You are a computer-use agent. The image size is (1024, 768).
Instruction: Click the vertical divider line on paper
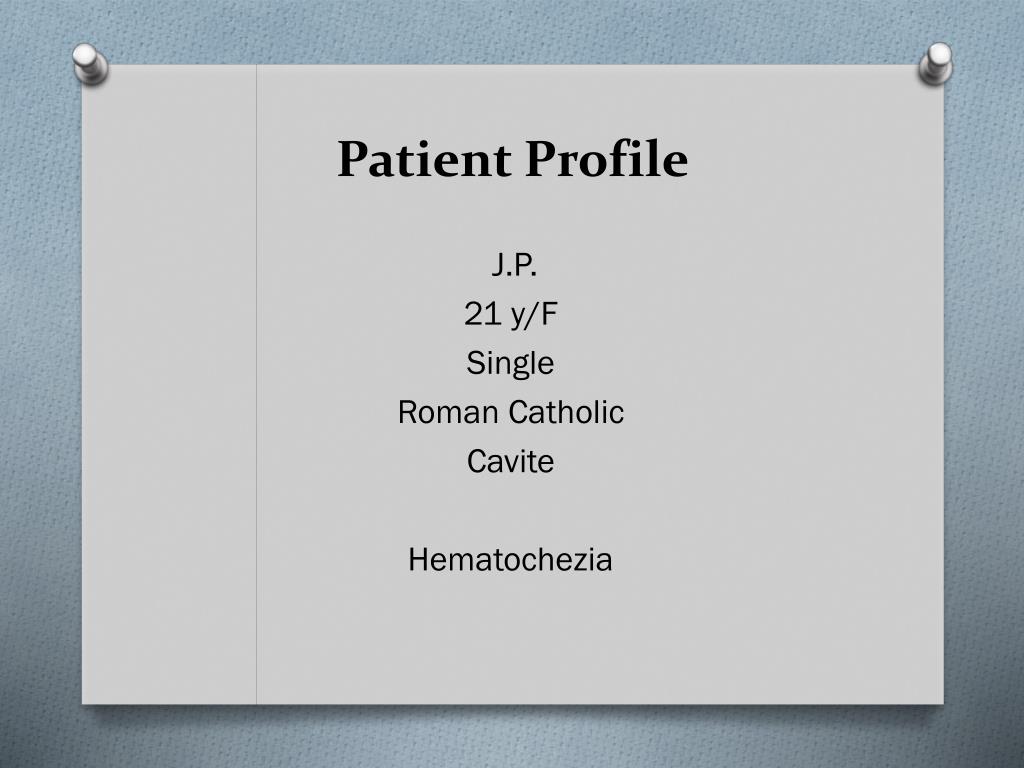257,384
